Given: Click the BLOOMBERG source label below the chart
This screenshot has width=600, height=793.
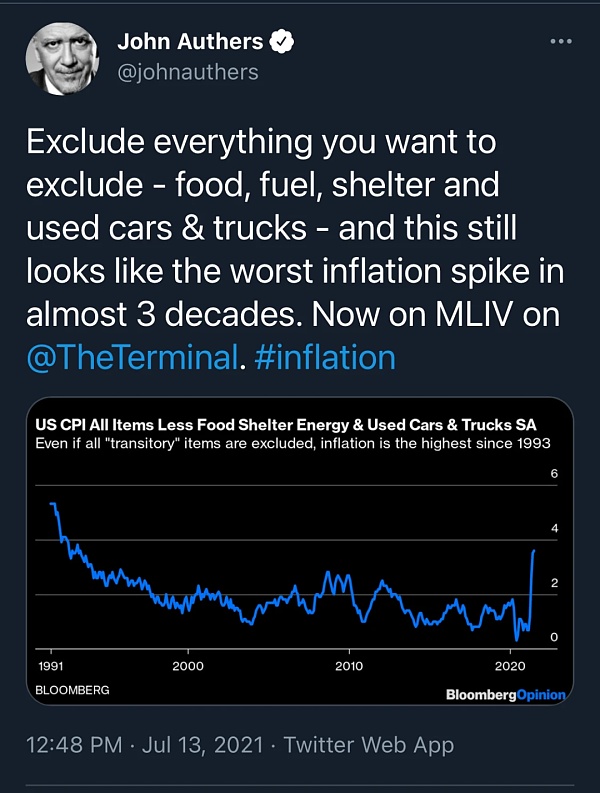Looking at the screenshot, I should 72,690.
